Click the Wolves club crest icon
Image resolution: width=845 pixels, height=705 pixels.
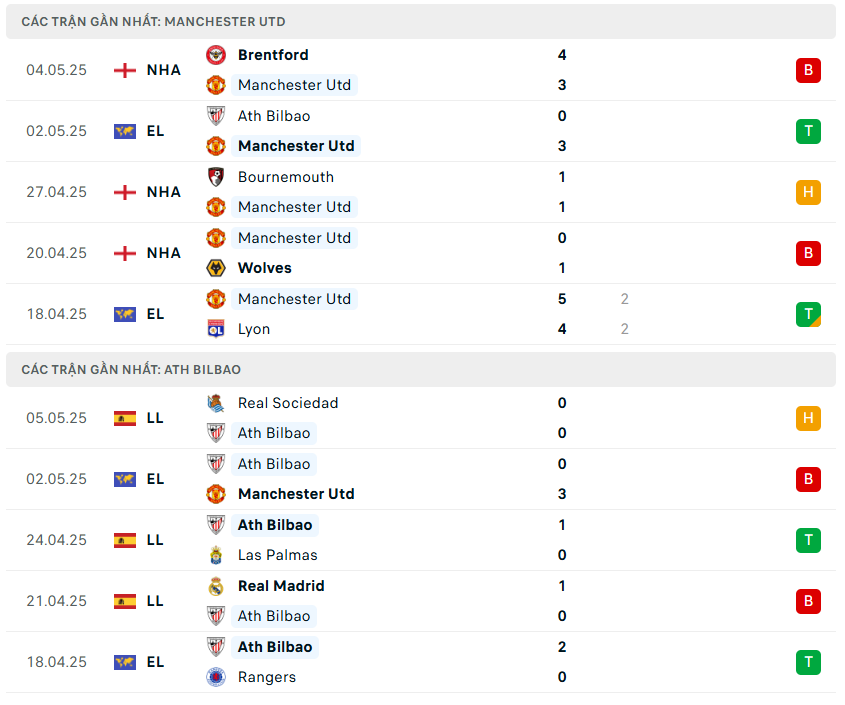tap(216, 268)
